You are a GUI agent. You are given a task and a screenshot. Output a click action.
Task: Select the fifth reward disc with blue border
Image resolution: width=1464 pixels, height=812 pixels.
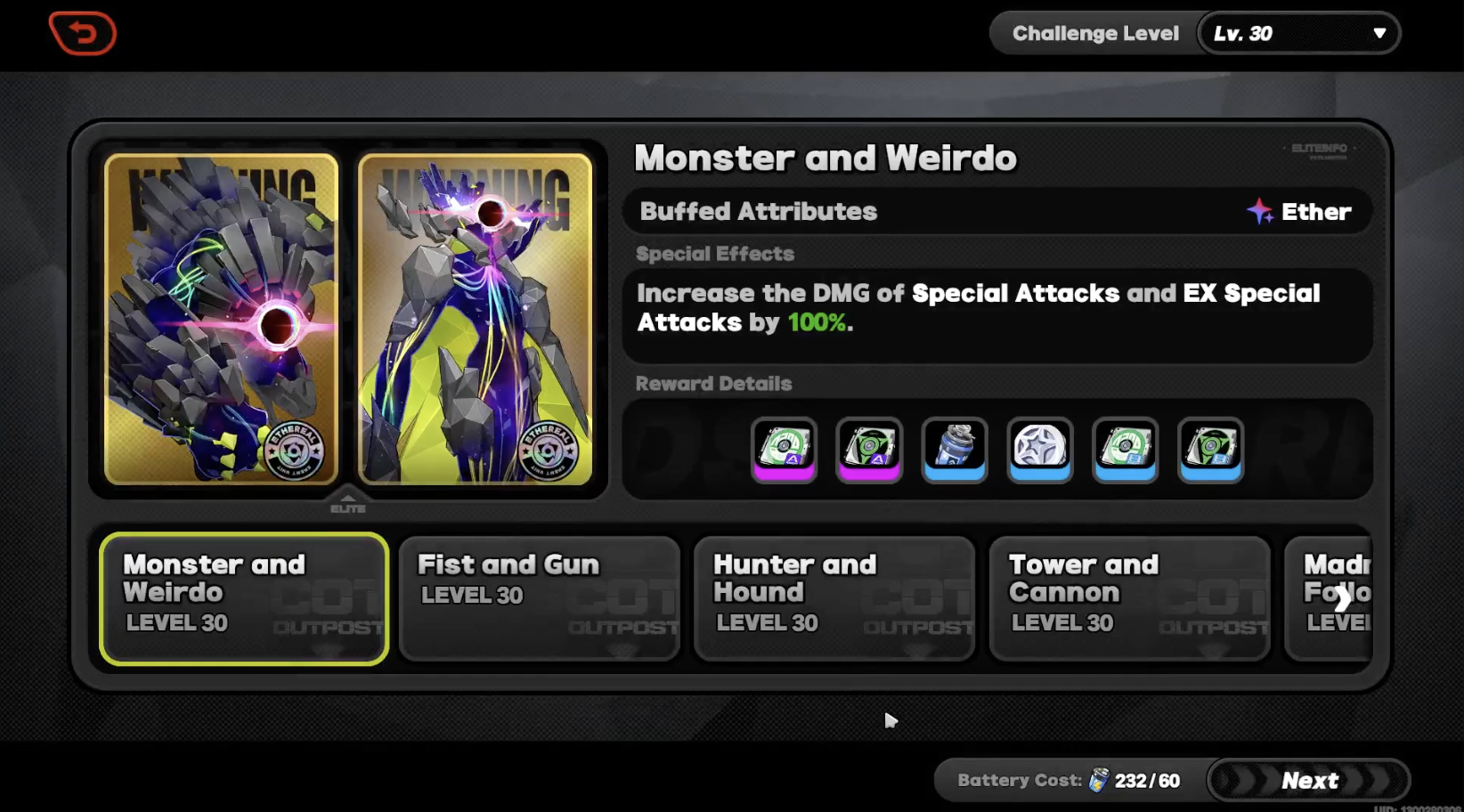pyautogui.click(x=1126, y=450)
